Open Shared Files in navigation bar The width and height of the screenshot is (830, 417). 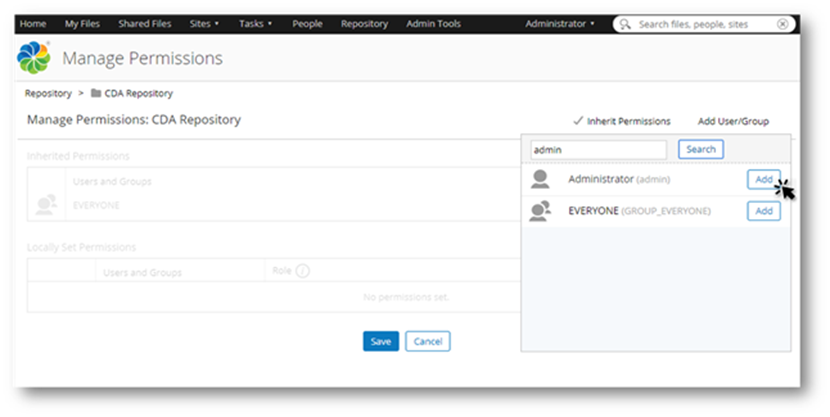click(x=144, y=24)
